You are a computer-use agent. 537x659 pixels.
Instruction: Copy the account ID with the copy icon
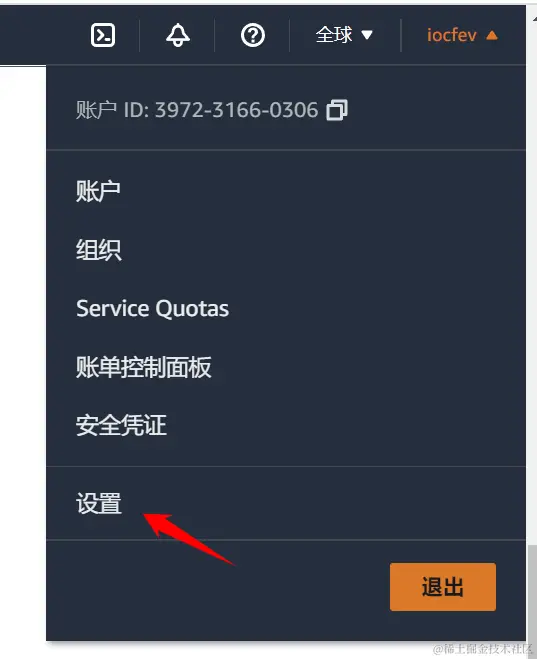[337, 110]
